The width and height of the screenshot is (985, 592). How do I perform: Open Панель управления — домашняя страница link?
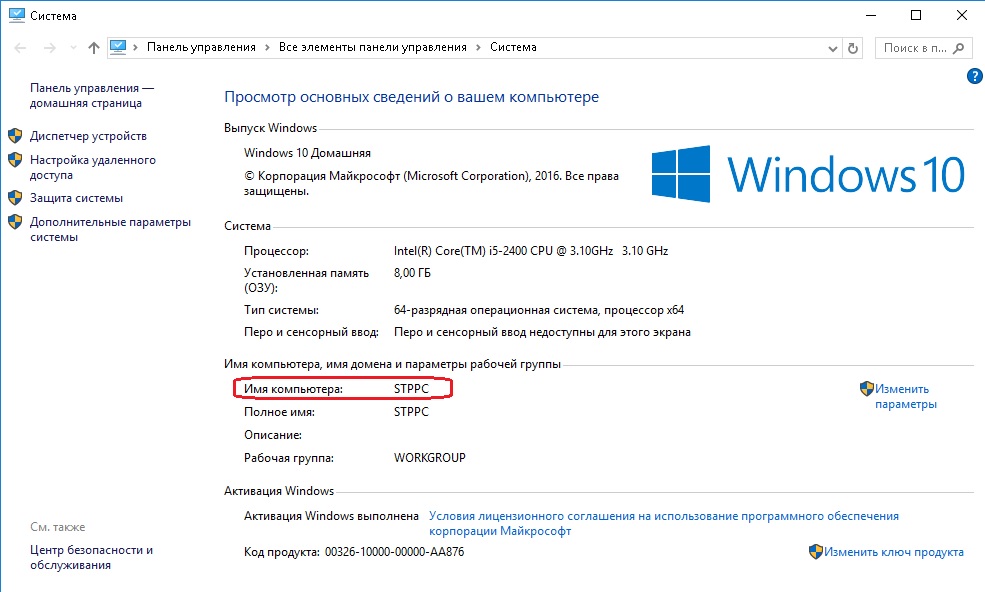coord(92,96)
